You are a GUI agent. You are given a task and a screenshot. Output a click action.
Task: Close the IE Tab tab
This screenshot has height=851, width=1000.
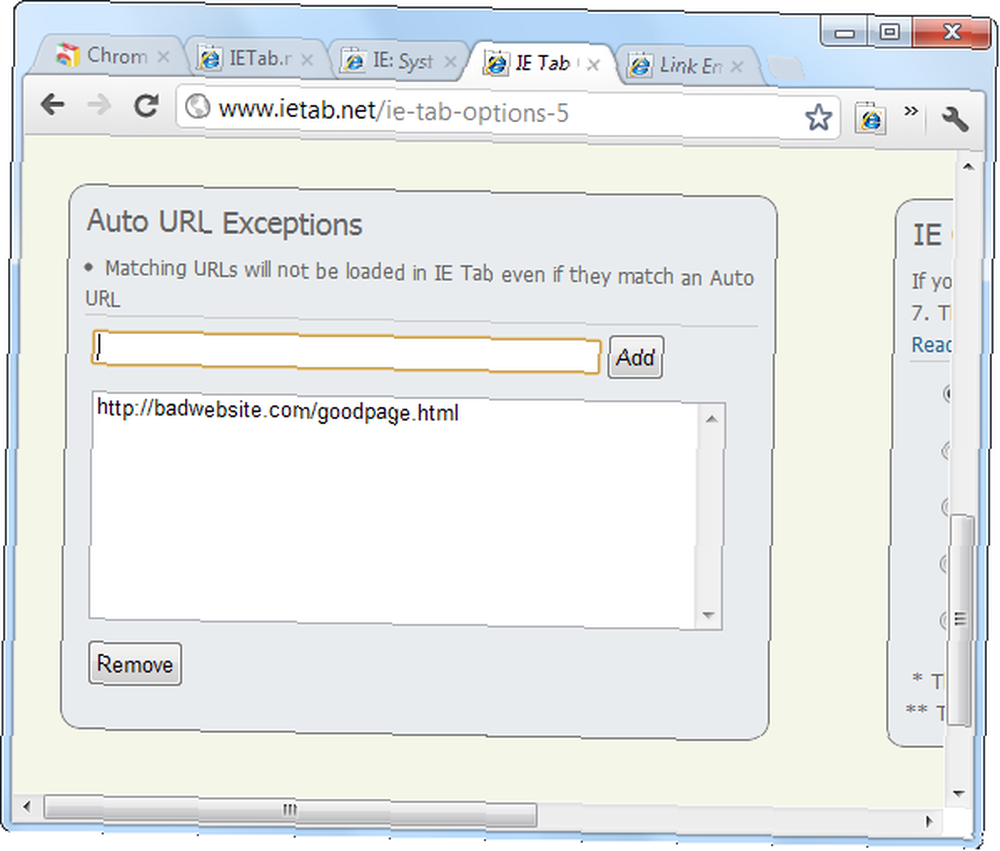[x=593, y=64]
